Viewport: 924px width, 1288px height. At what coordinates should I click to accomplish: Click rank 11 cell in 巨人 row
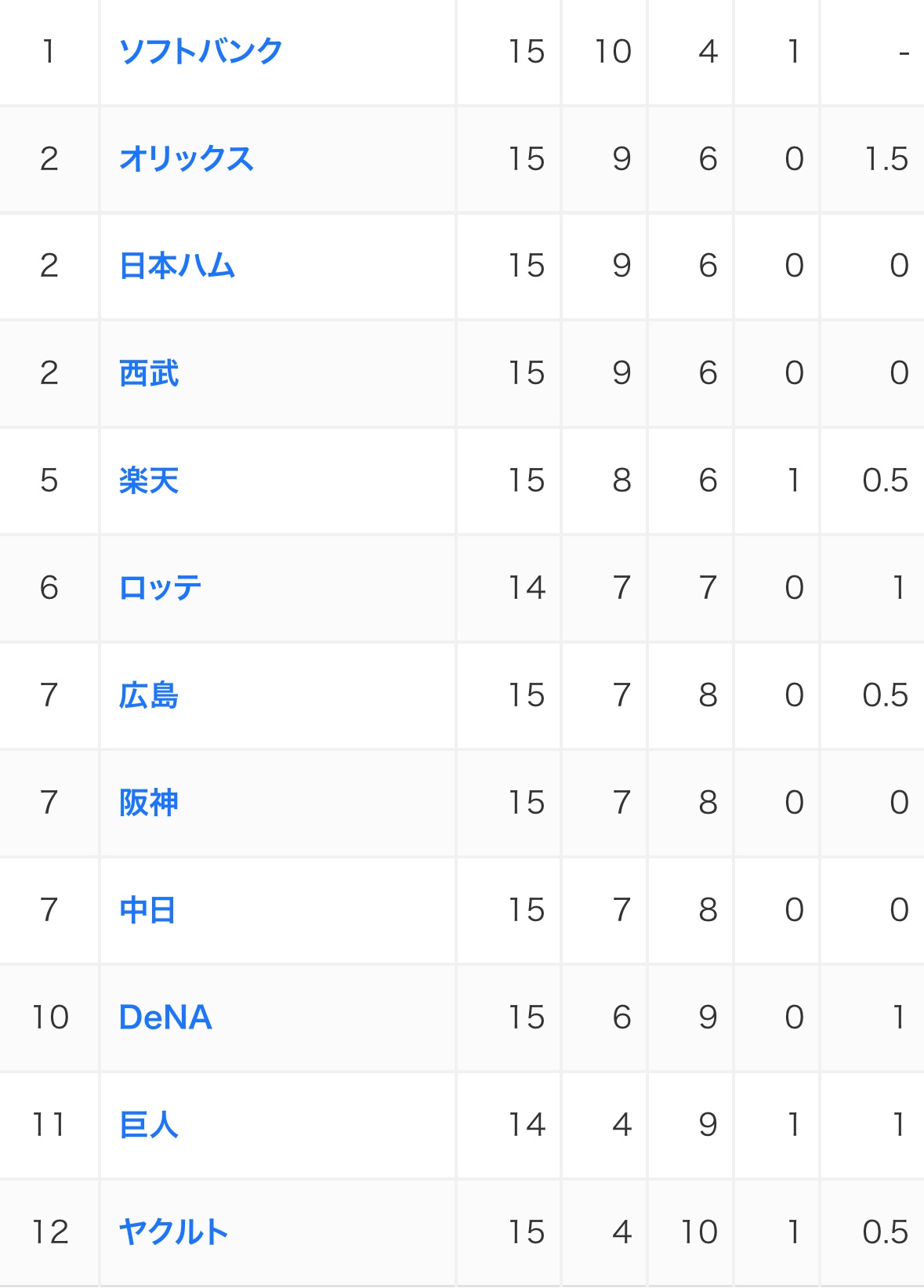point(49,1125)
